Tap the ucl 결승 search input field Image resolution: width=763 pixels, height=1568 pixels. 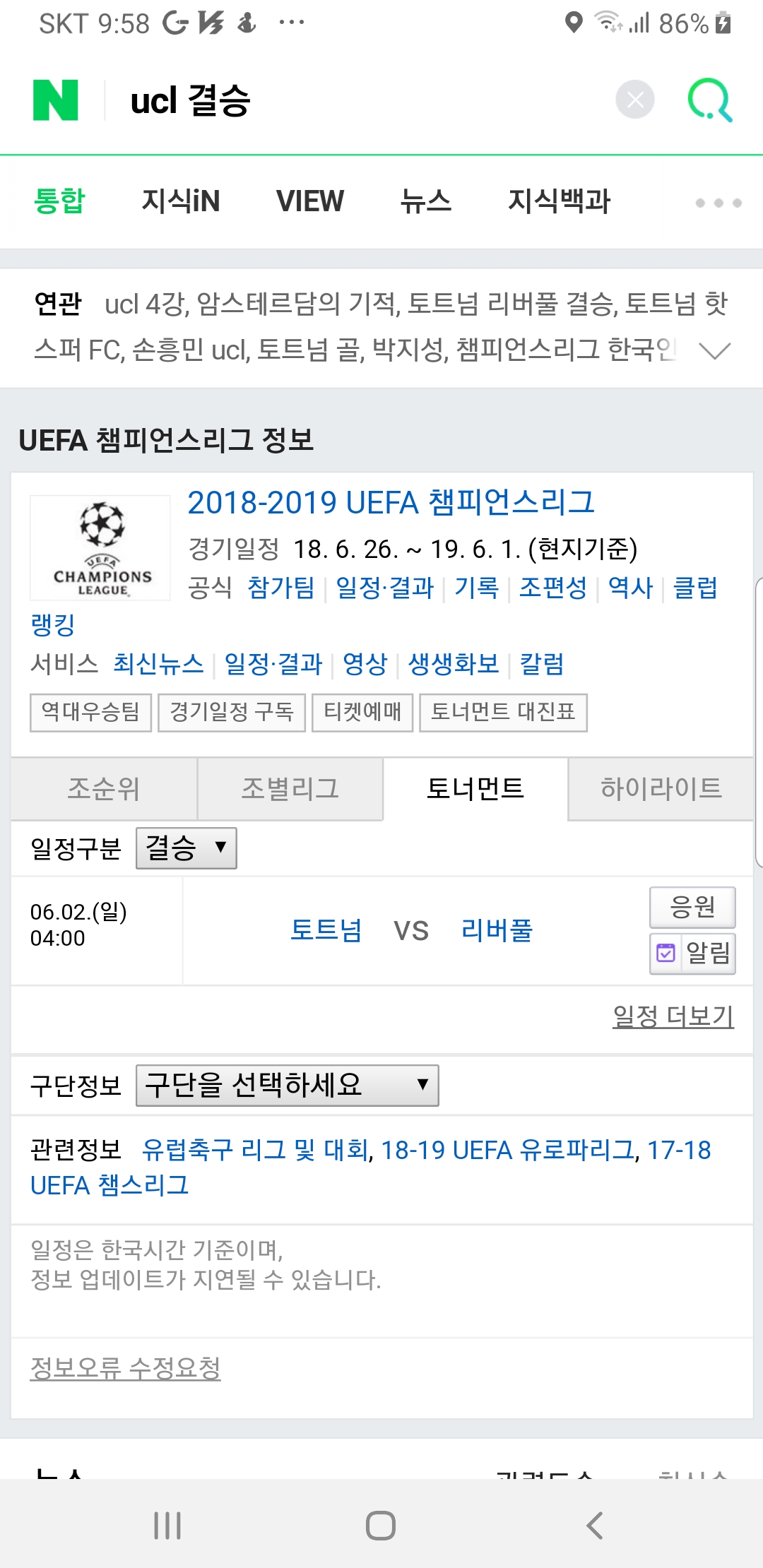(360, 100)
